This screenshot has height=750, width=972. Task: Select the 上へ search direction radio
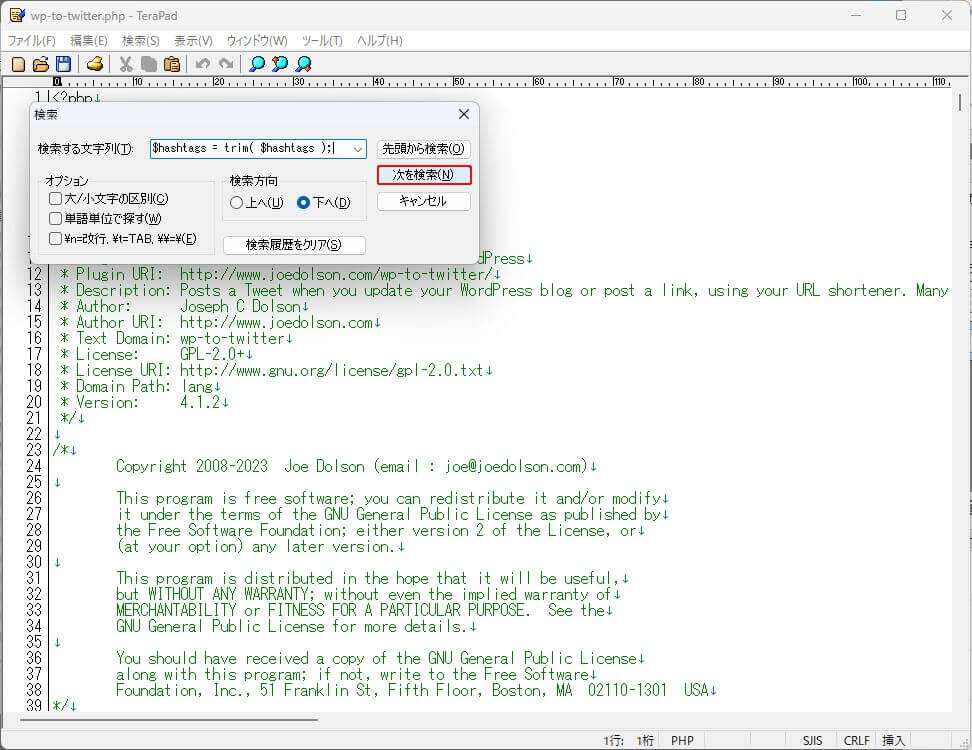pos(237,203)
